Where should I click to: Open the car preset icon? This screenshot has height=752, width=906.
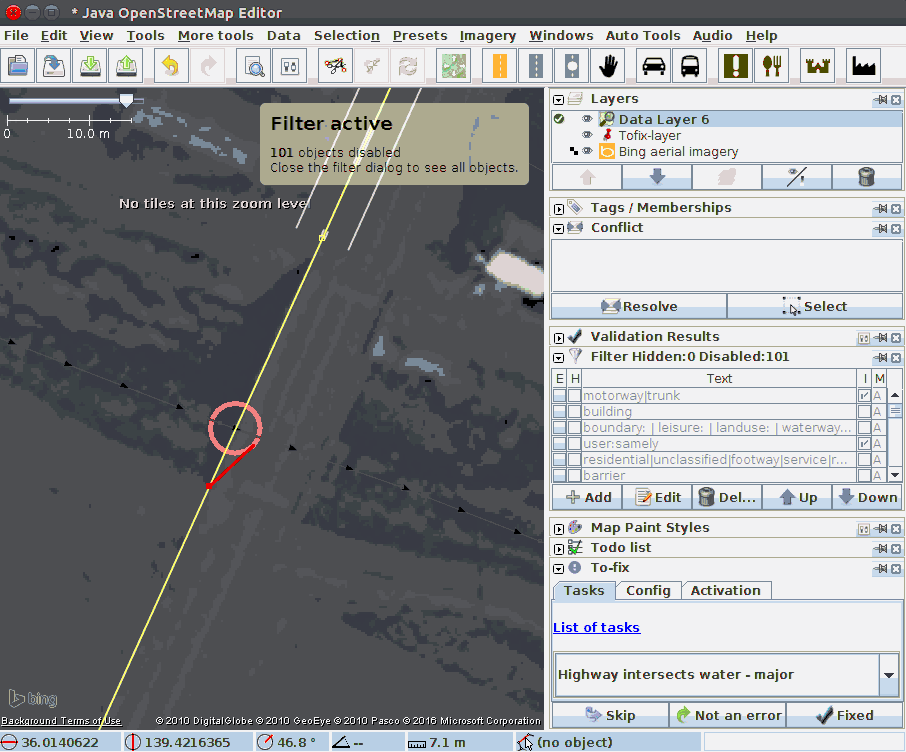coord(654,67)
